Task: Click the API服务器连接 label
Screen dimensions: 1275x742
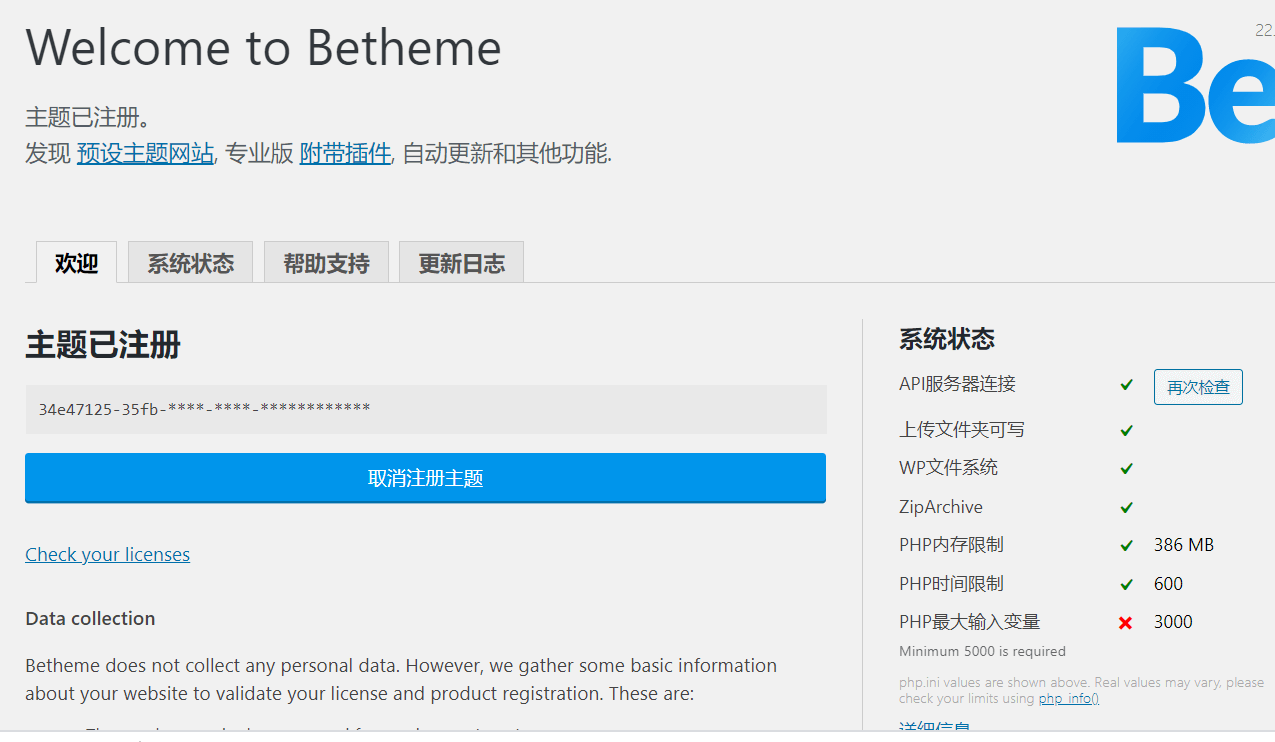Action: pyautogui.click(x=957, y=384)
